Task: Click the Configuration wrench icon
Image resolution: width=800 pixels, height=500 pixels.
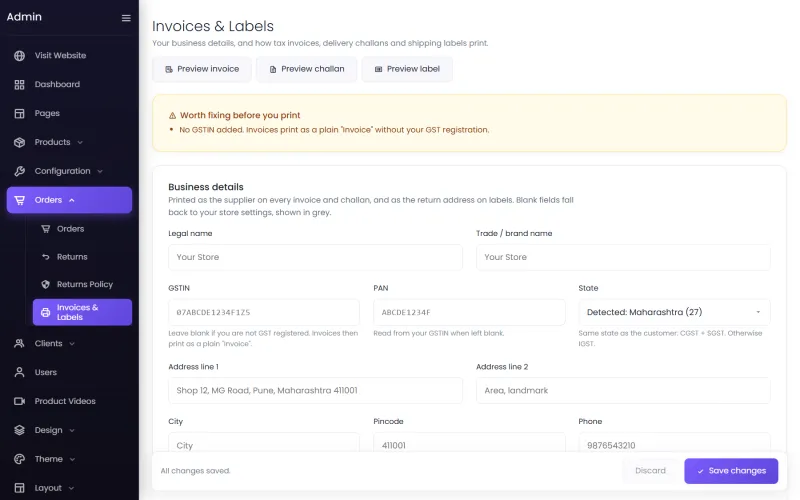Action: (x=19, y=171)
